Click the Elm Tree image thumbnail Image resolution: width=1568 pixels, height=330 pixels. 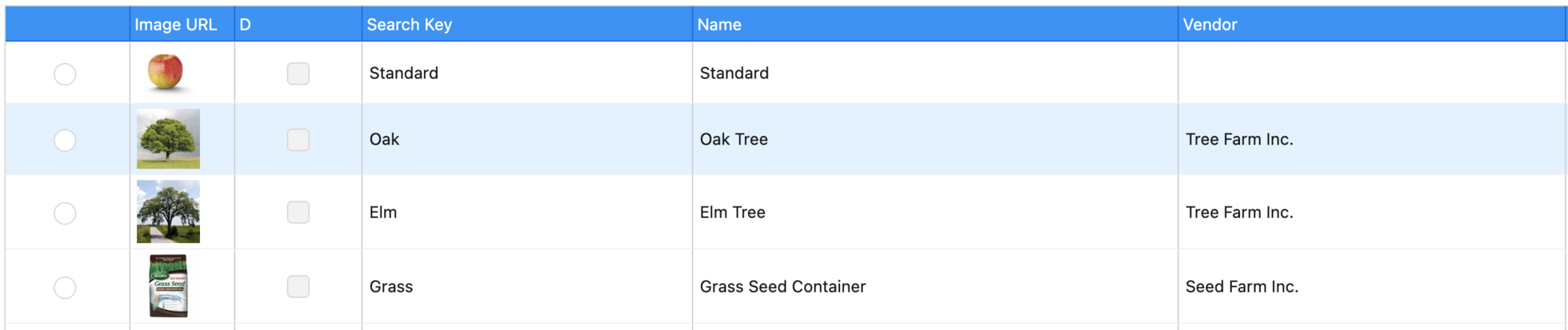point(168,212)
